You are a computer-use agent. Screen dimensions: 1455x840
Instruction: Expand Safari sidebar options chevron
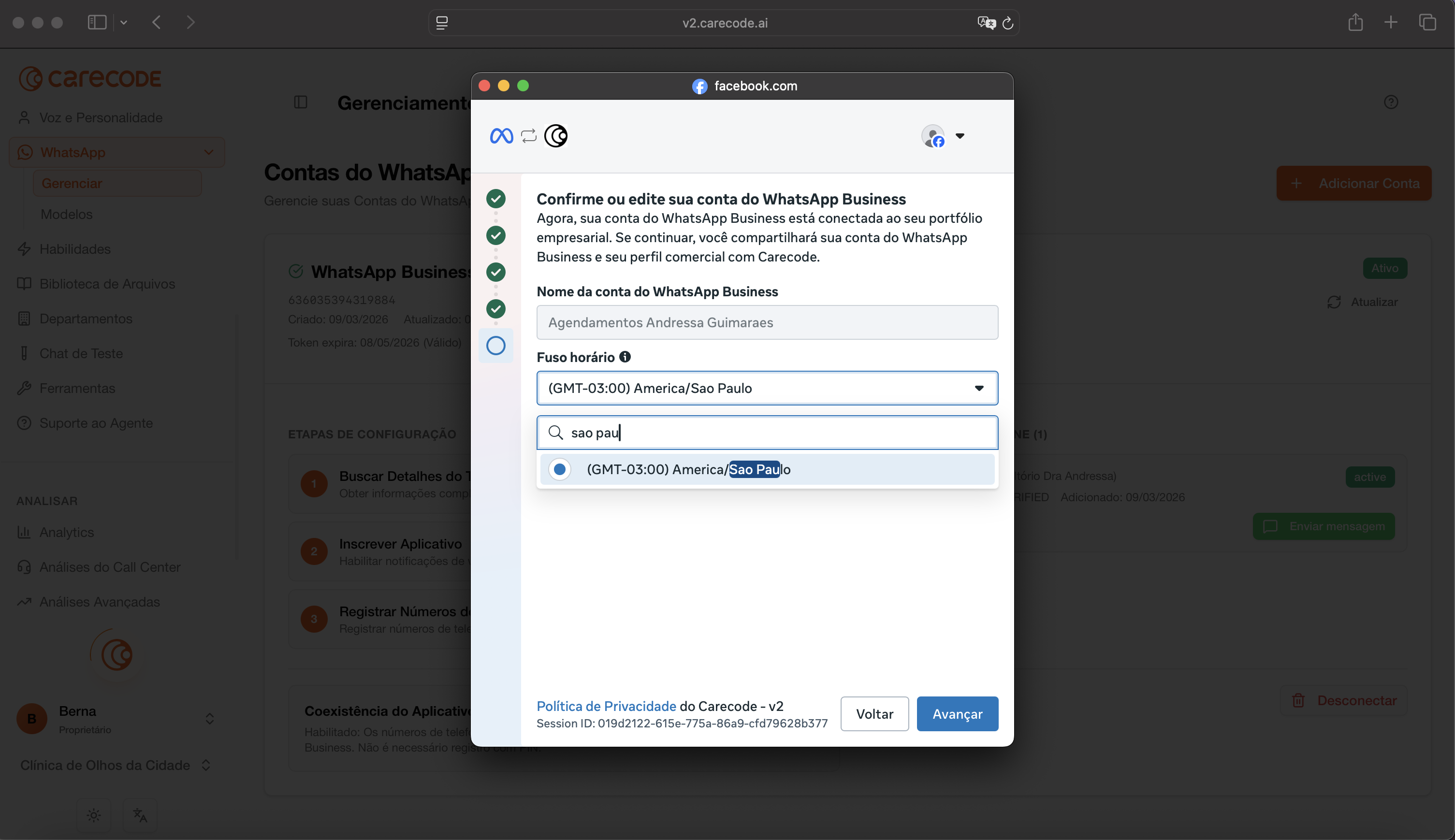pos(123,23)
